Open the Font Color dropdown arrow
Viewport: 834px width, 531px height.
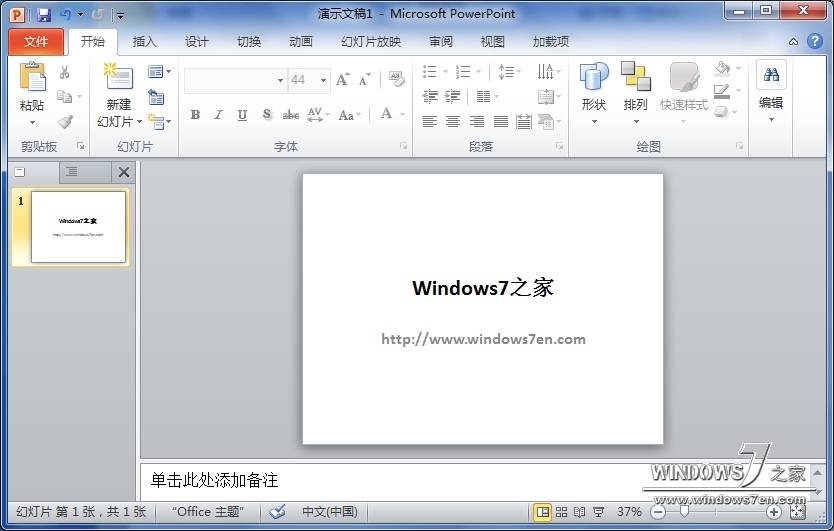[x=402, y=114]
